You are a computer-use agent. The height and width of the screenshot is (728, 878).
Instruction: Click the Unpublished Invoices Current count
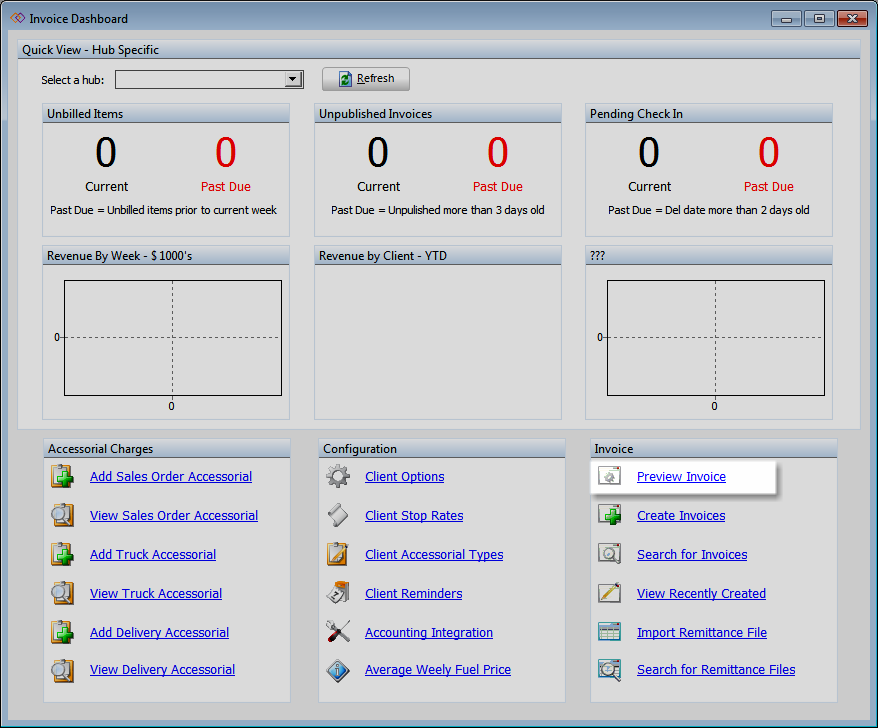[x=378, y=152]
